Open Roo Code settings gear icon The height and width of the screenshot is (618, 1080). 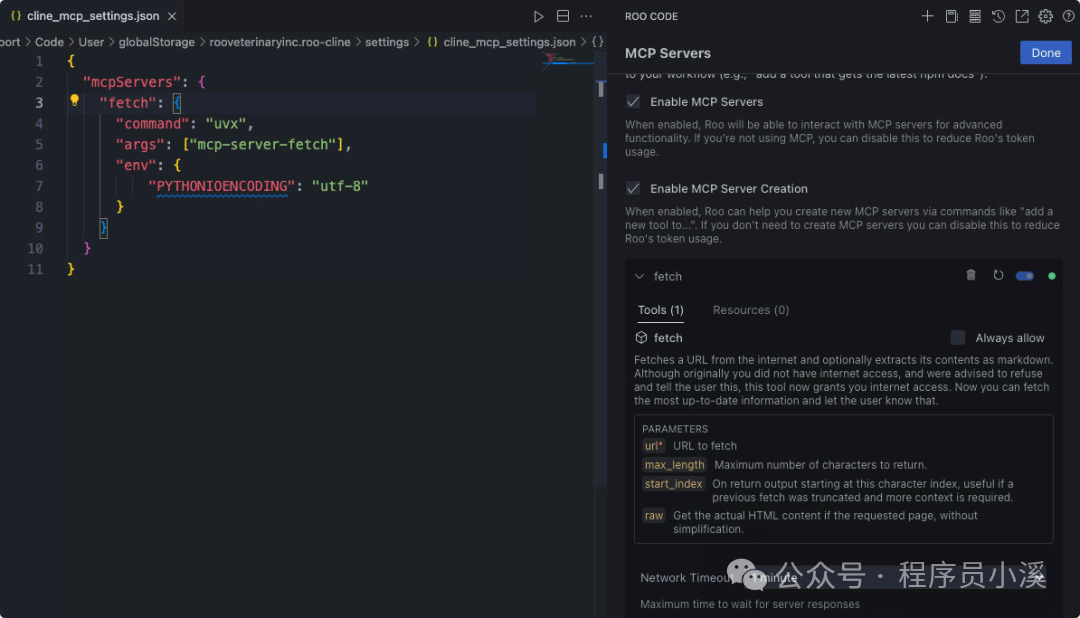(x=1046, y=16)
